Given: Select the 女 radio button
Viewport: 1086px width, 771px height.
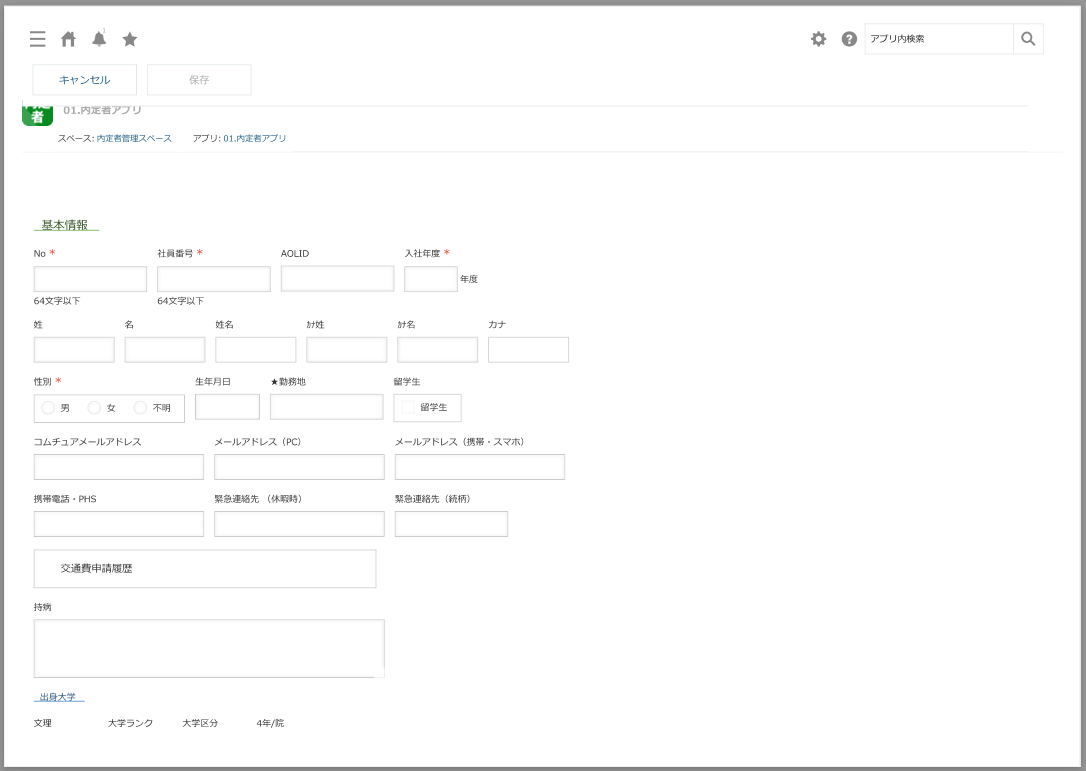Looking at the screenshot, I should (94, 408).
